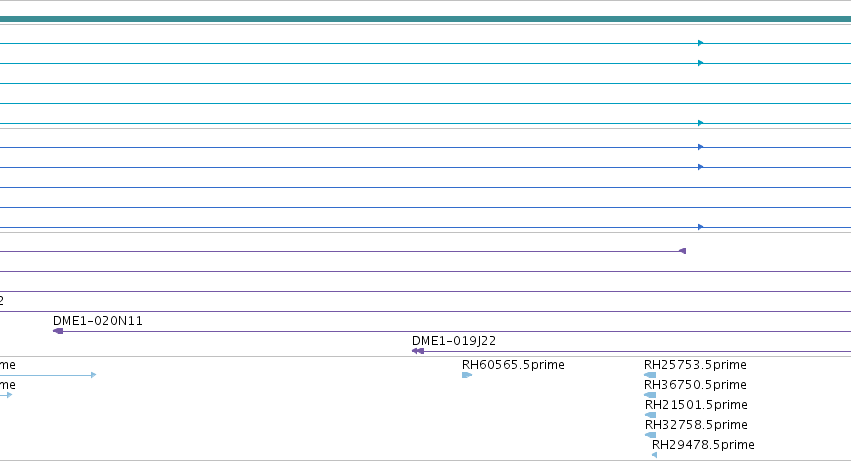Choose the RH29478.5prime label
Image resolution: width=851 pixels, height=461 pixels.
pos(703,445)
